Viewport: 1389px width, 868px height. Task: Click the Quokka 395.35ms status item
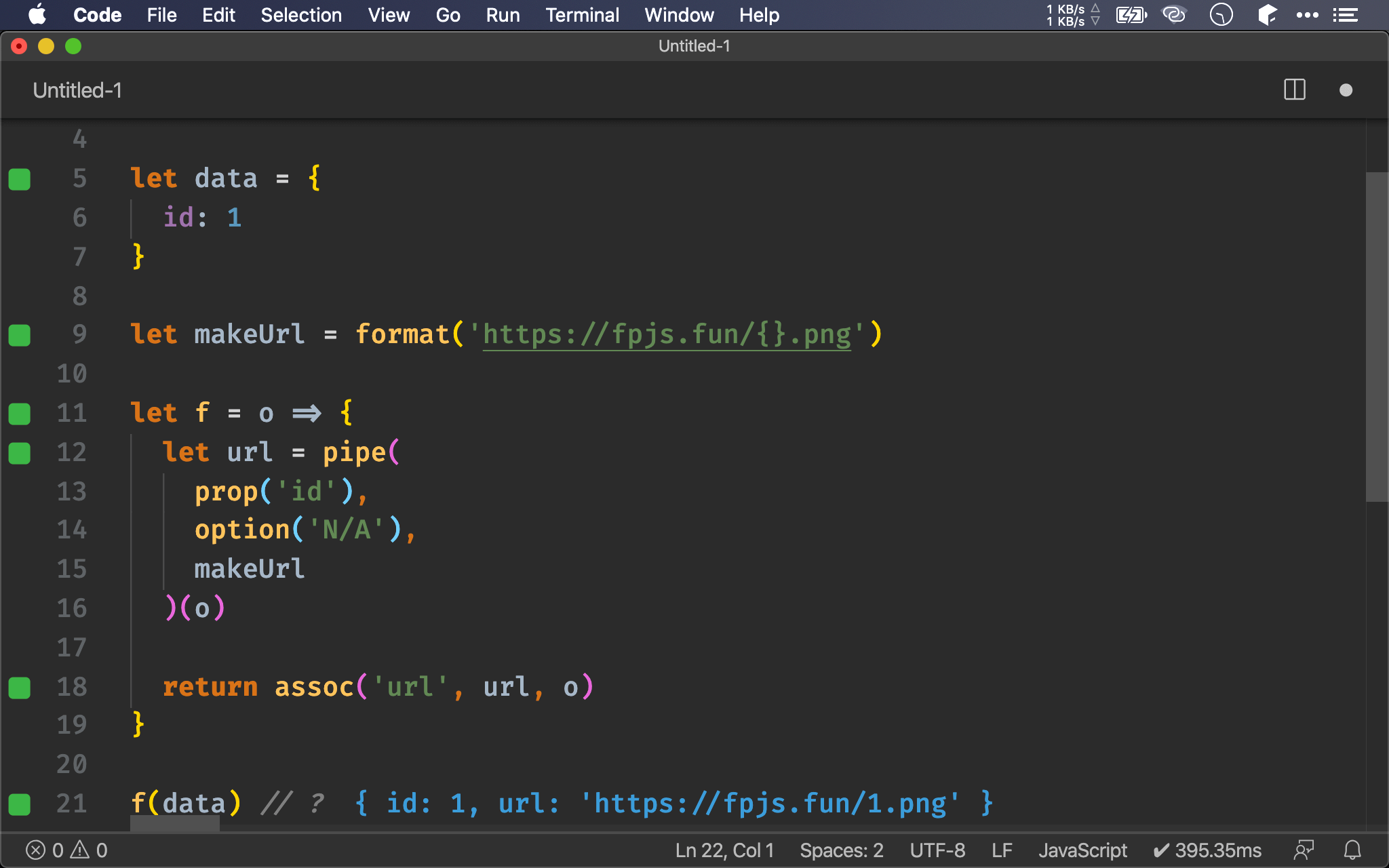(1207, 850)
